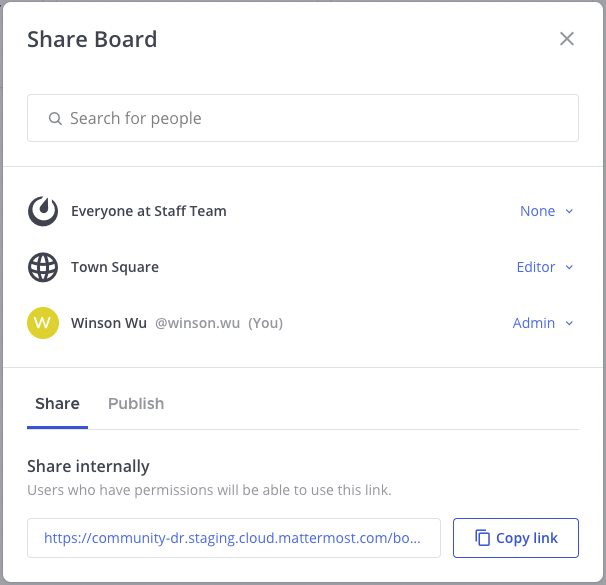Click the internal share link URL

click(x=233, y=538)
